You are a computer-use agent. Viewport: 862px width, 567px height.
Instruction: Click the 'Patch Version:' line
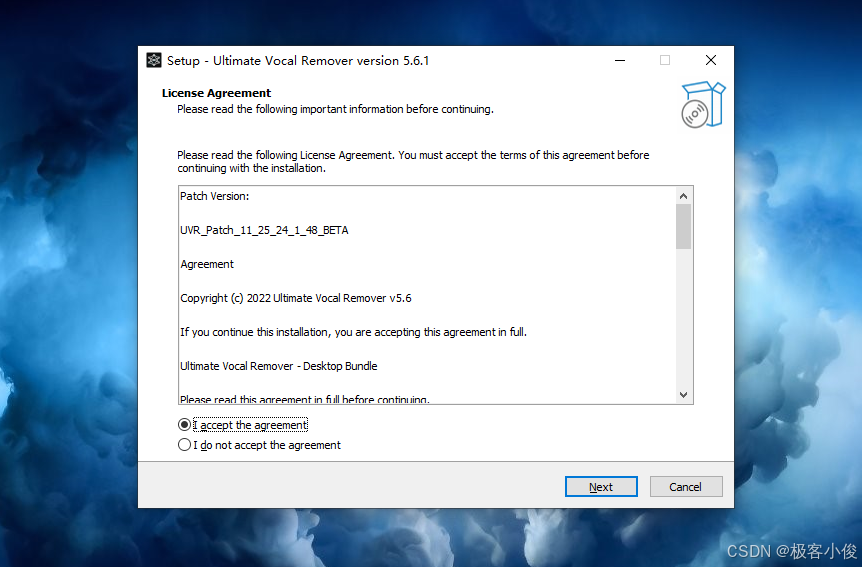click(x=214, y=196)
